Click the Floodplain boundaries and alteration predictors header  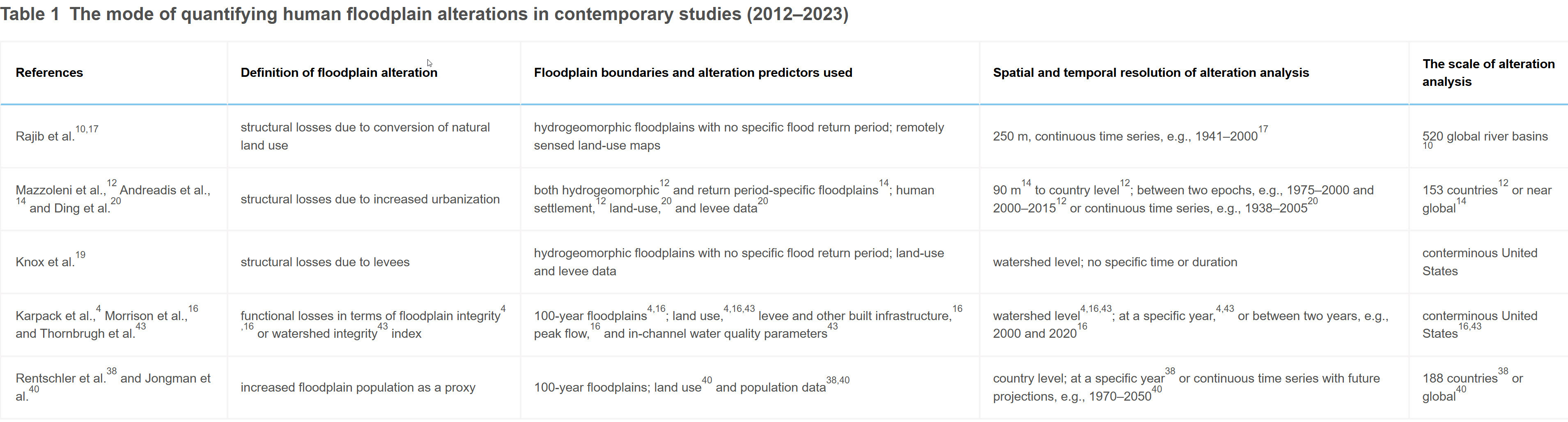click(693, 72)
